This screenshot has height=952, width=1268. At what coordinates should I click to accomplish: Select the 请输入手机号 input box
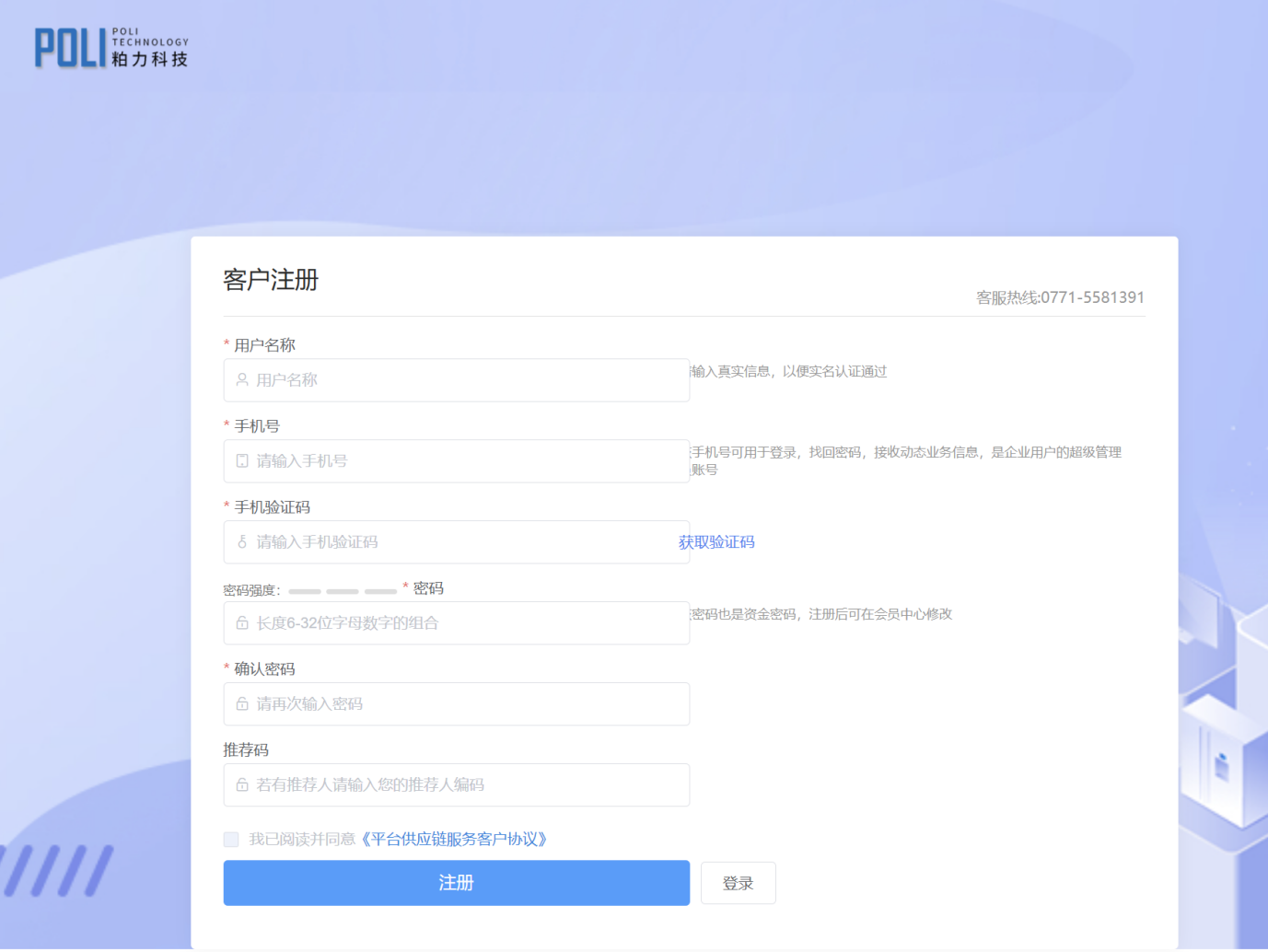[456, 460]
